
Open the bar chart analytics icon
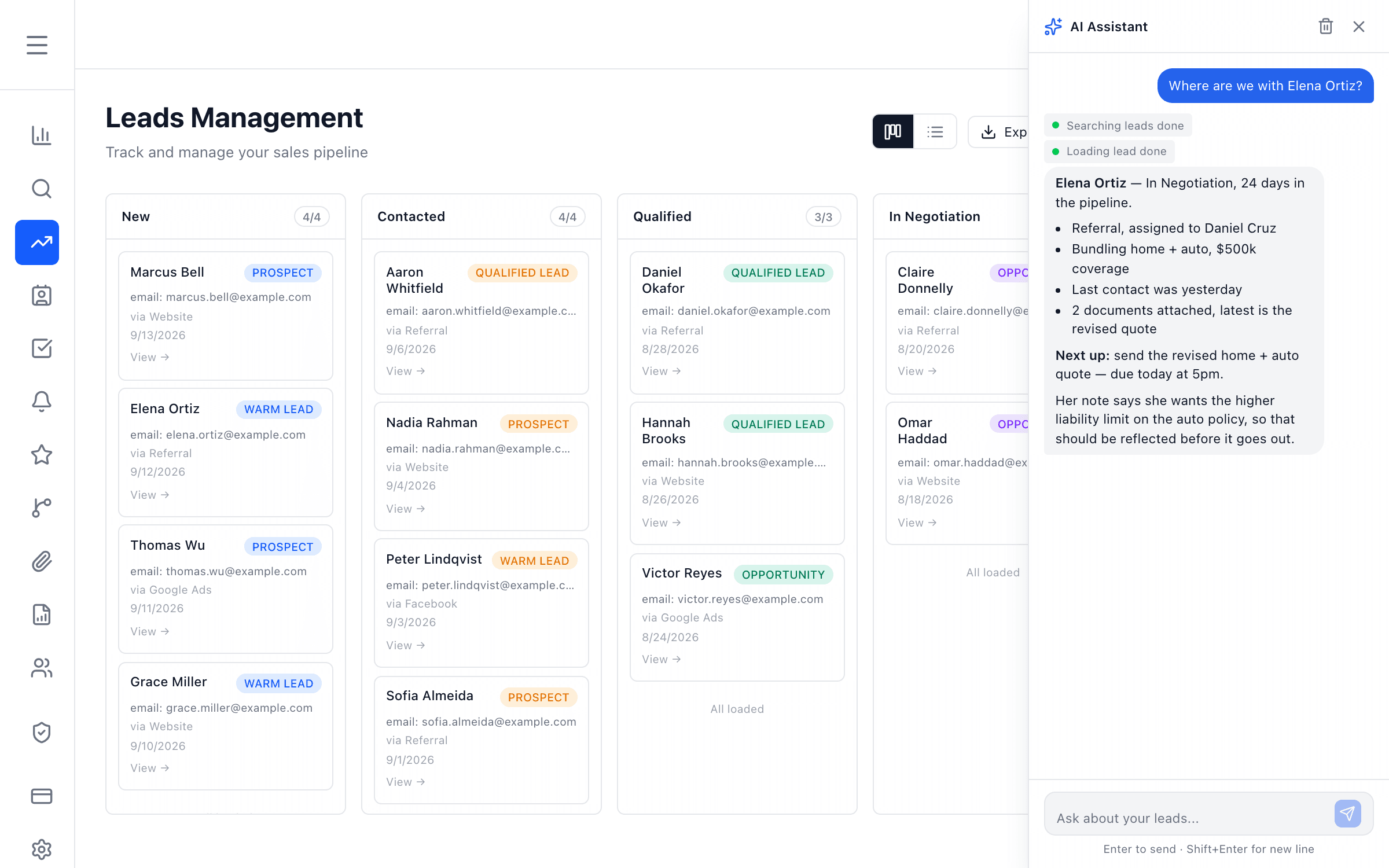(x=41, y=135)
